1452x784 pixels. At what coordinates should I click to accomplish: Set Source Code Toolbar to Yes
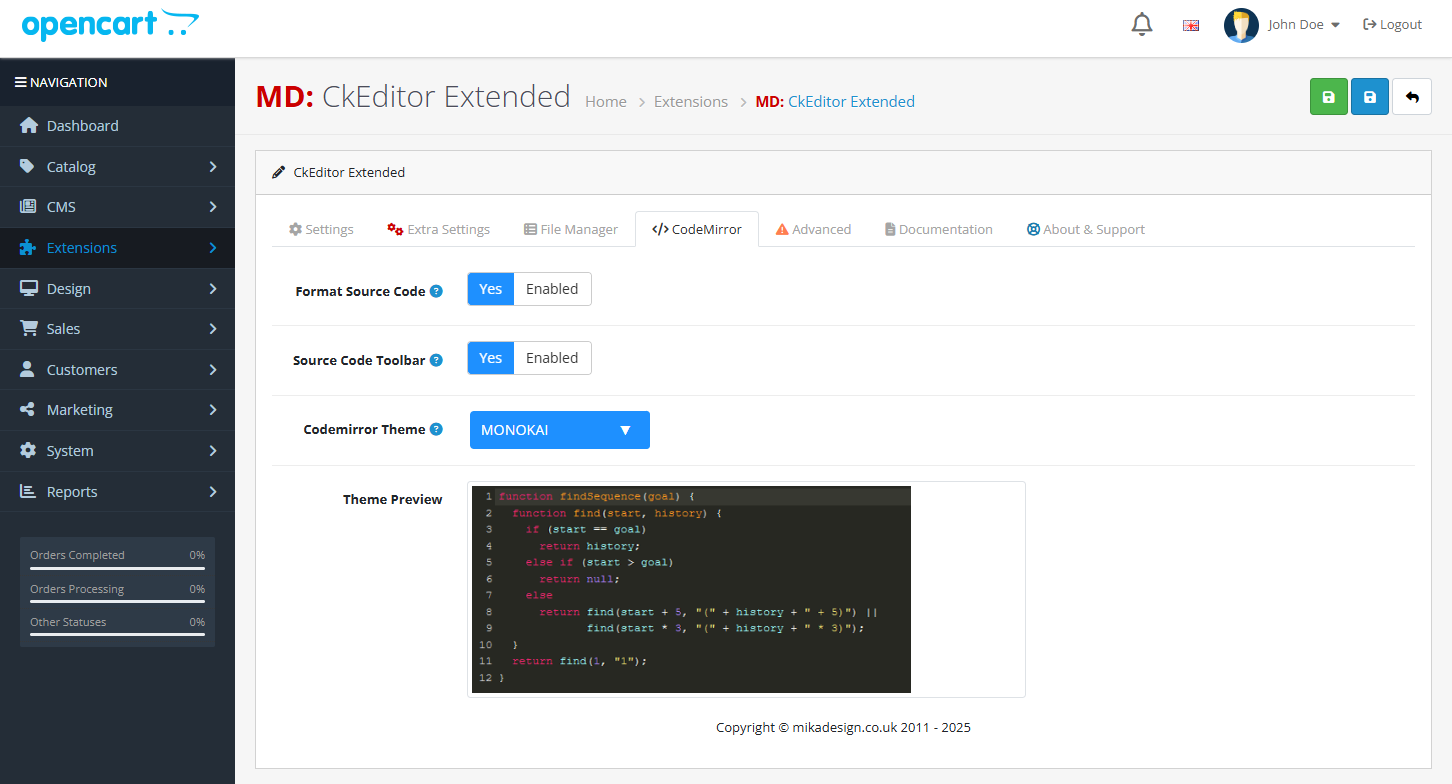click(491, 358)
